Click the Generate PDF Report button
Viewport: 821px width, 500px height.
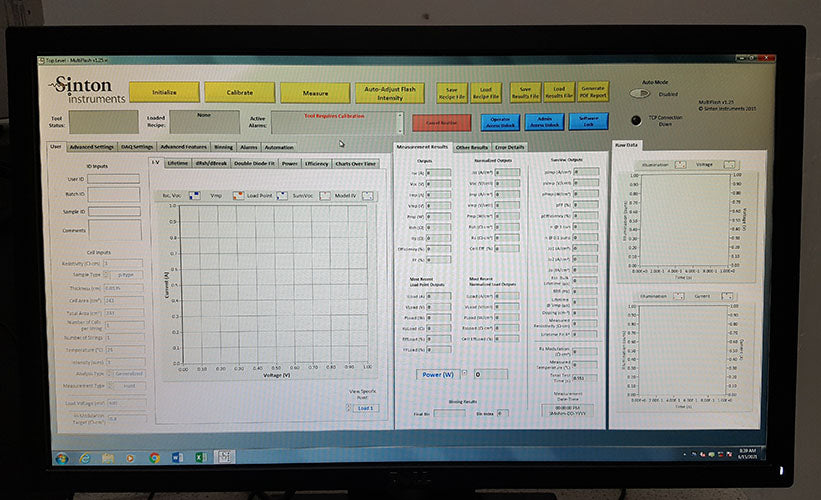tap(593, 92)
